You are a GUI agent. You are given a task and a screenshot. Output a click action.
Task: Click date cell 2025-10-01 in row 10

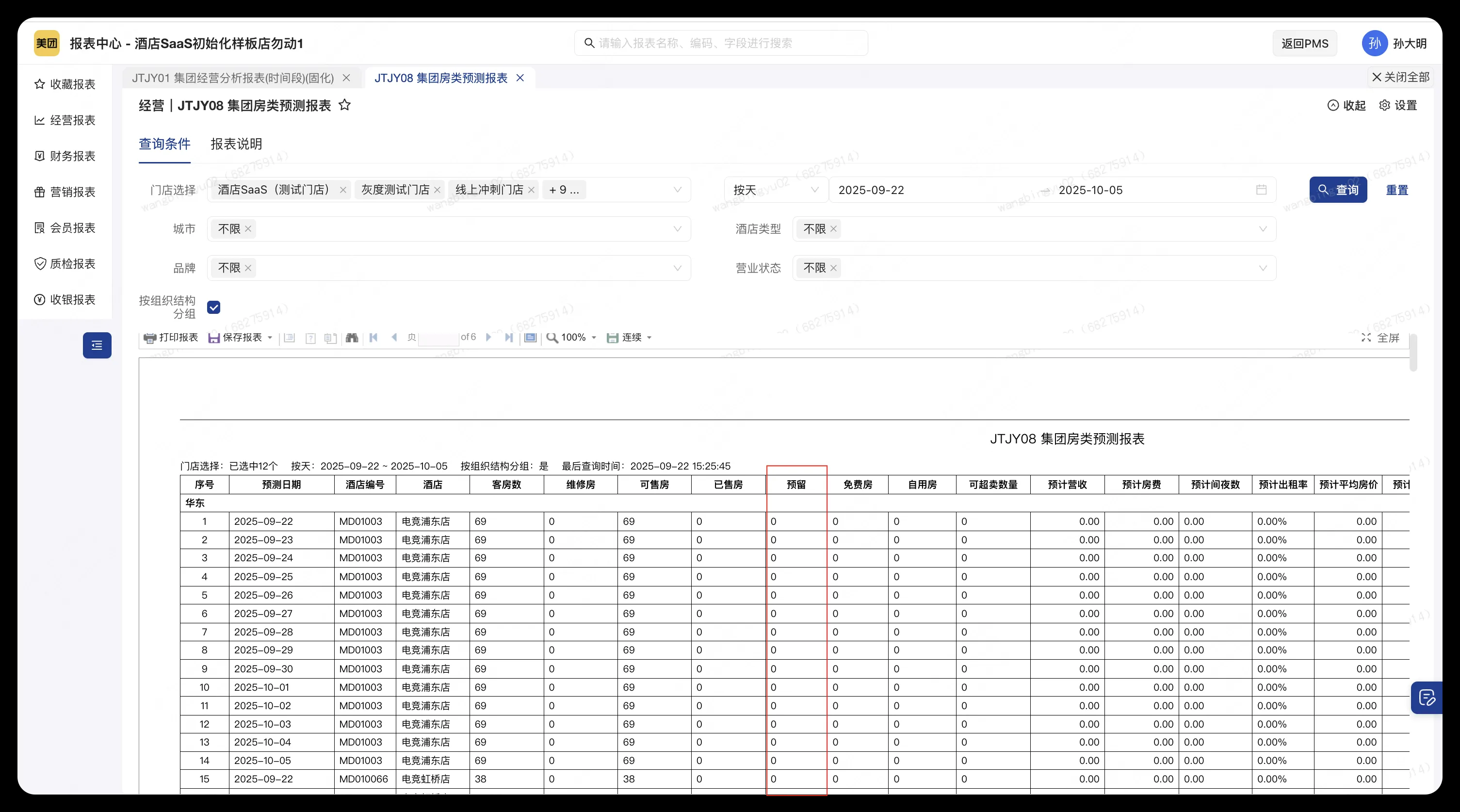[282, 687]
